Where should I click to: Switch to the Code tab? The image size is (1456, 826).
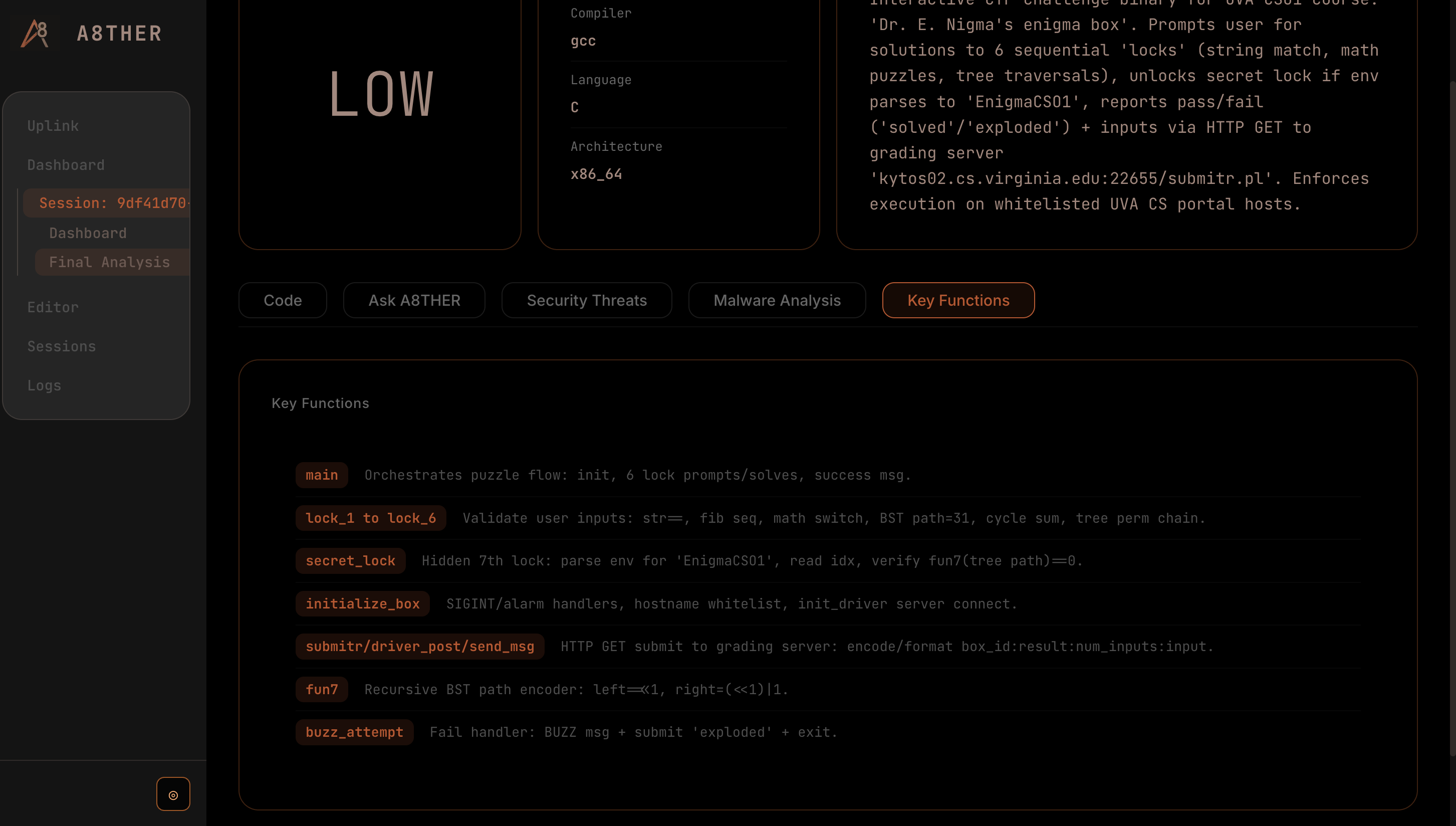[x=283, y=300]
